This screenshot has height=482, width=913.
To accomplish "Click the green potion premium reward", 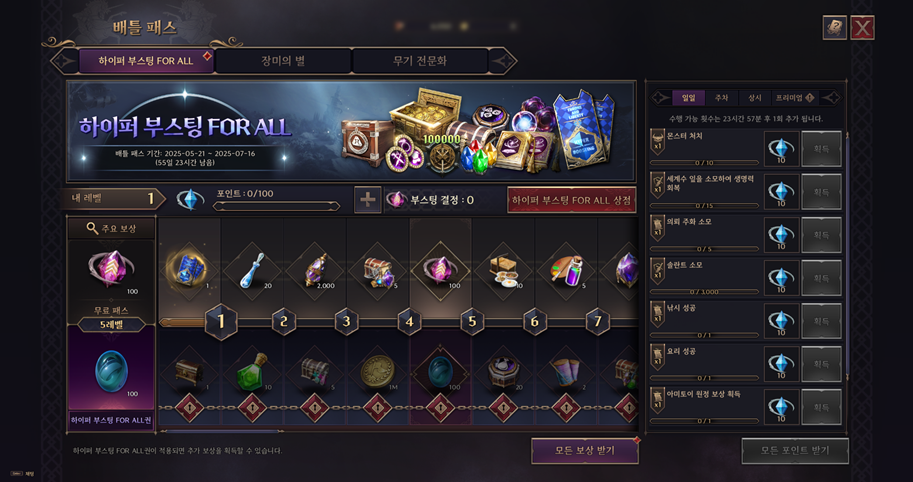I will (x=252, y=372).
